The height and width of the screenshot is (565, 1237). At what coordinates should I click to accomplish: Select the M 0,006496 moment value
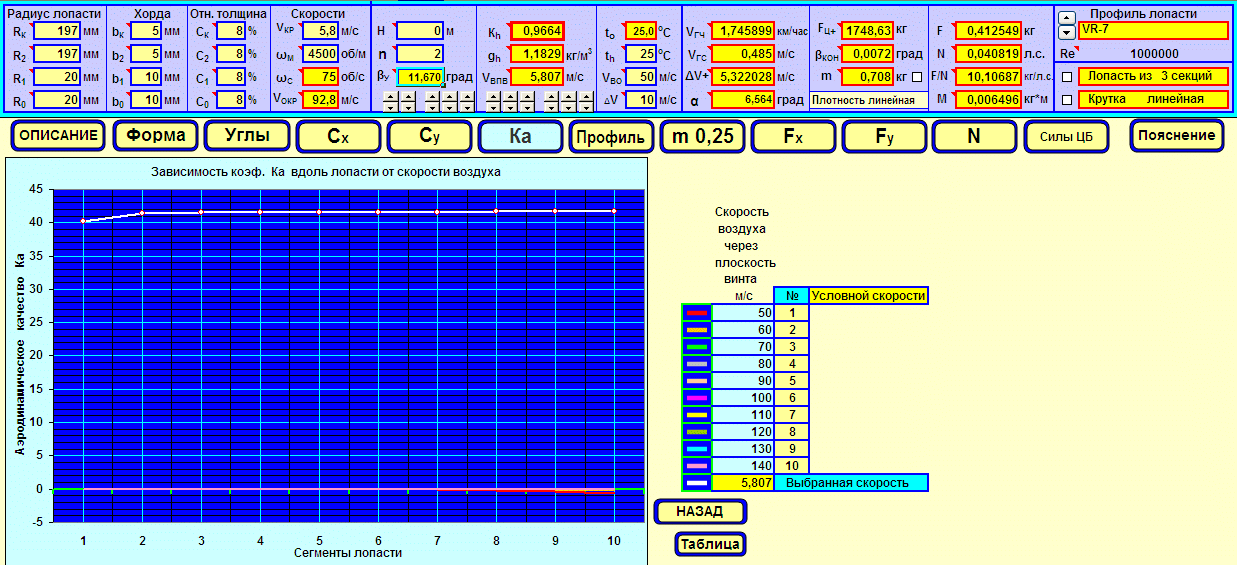click(988, 99)
